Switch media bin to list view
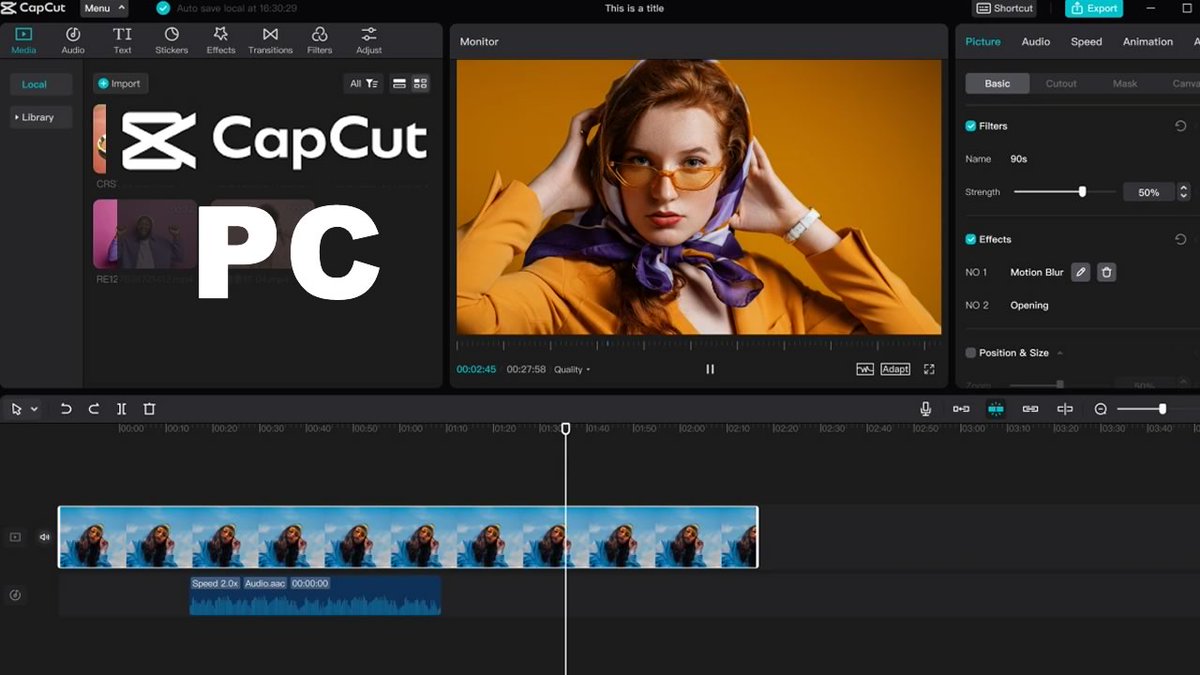 click(x=399, y=83)
